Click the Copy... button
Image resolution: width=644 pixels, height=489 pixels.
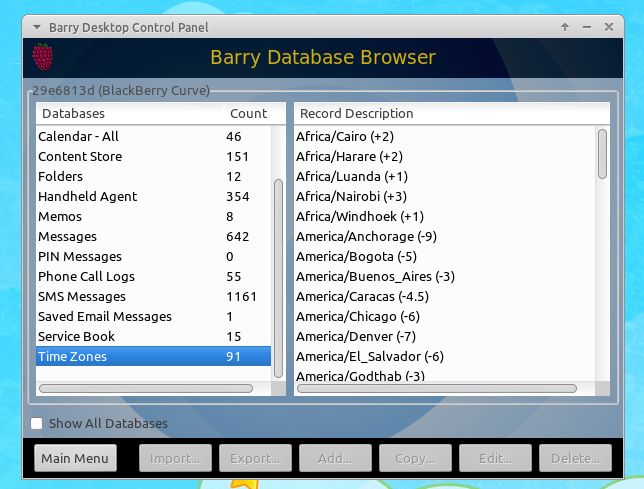pos(415,458)
